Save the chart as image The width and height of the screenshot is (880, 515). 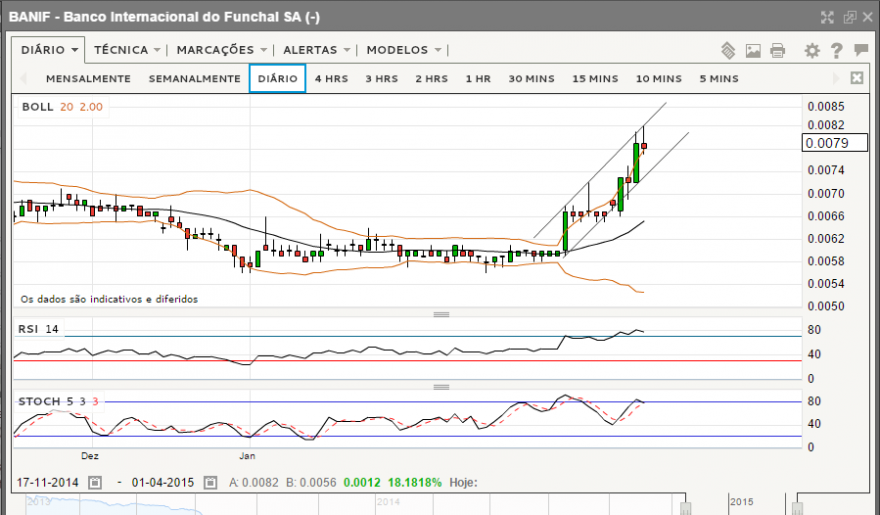click(753, 51)
